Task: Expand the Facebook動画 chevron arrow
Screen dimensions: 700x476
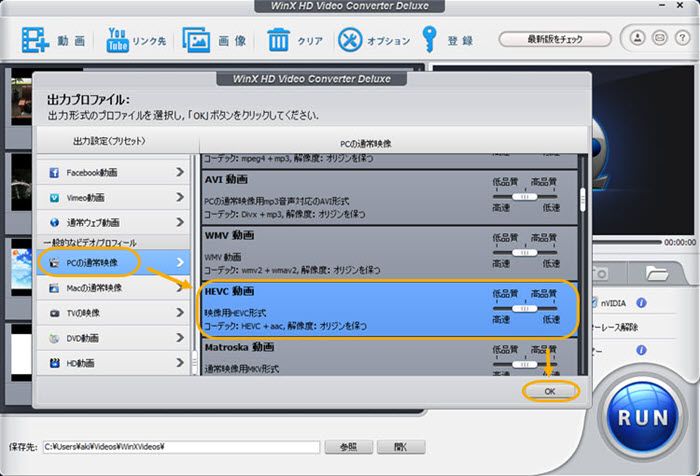Action: (180, 172)
